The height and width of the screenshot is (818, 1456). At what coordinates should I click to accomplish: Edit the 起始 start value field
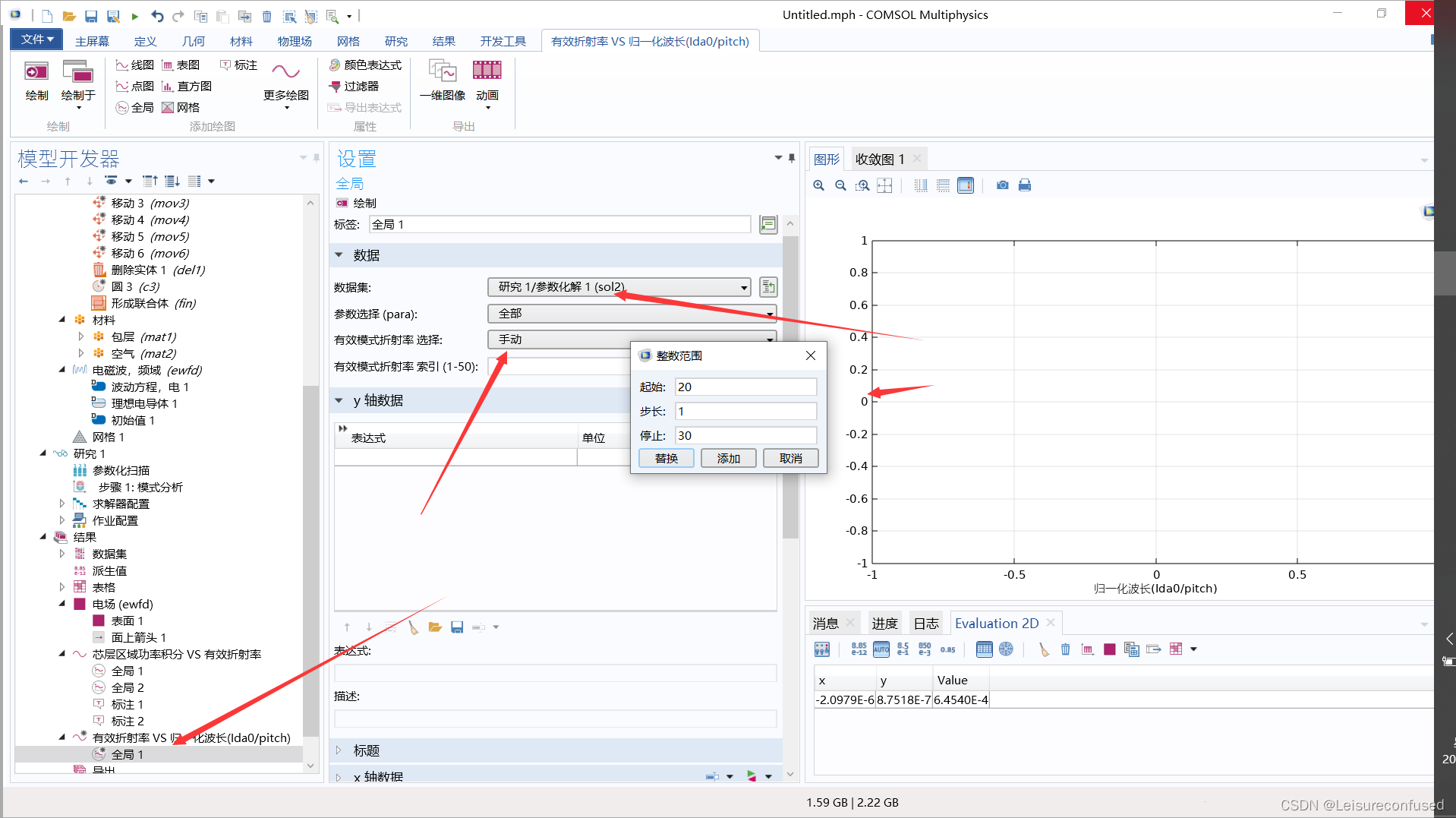[x=745, y=387]
